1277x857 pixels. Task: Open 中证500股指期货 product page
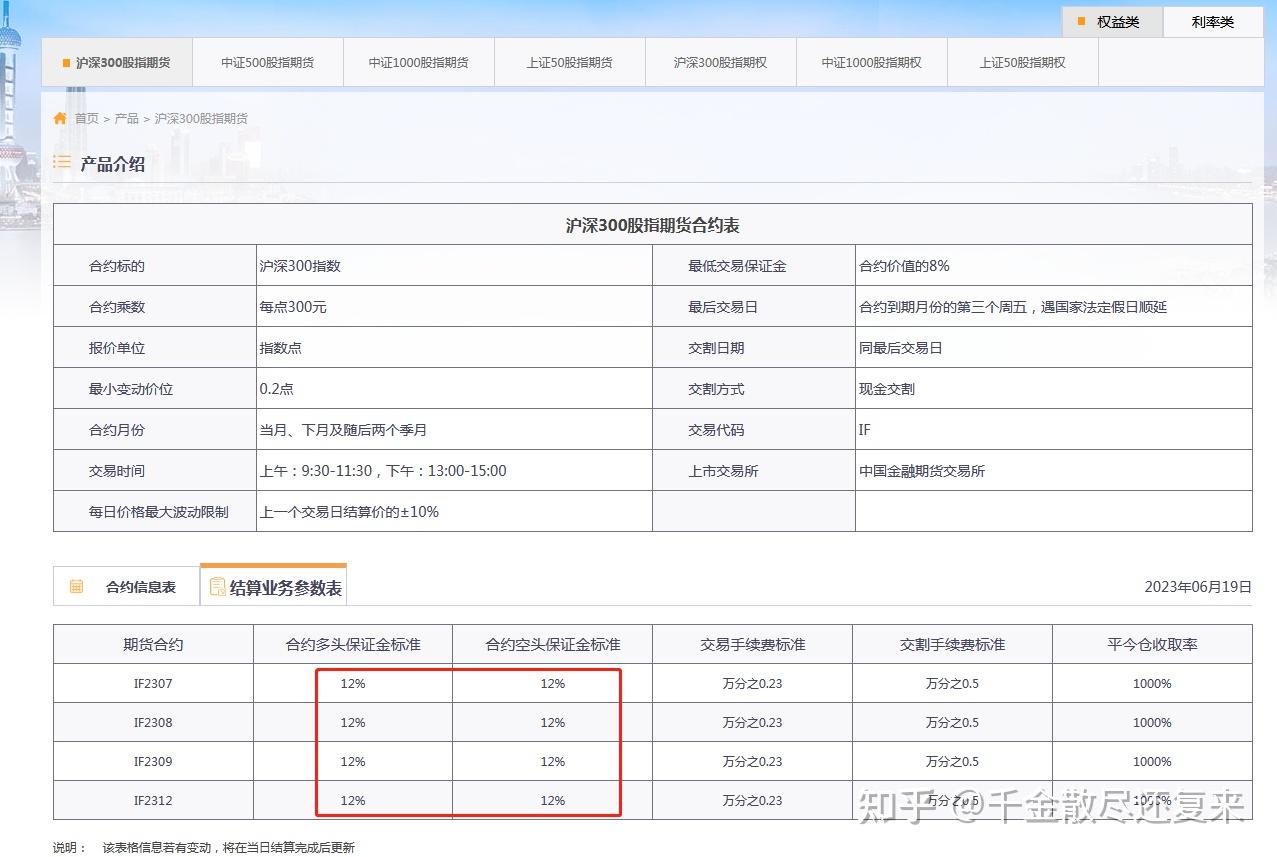point(268,61)
